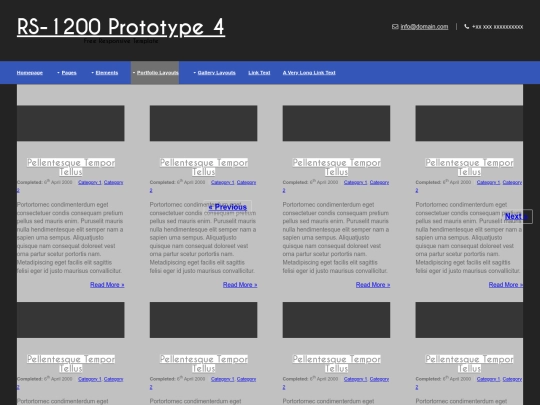Click the « Previous navigation button
The image size is (540, 405).
(x=228, y=207)
